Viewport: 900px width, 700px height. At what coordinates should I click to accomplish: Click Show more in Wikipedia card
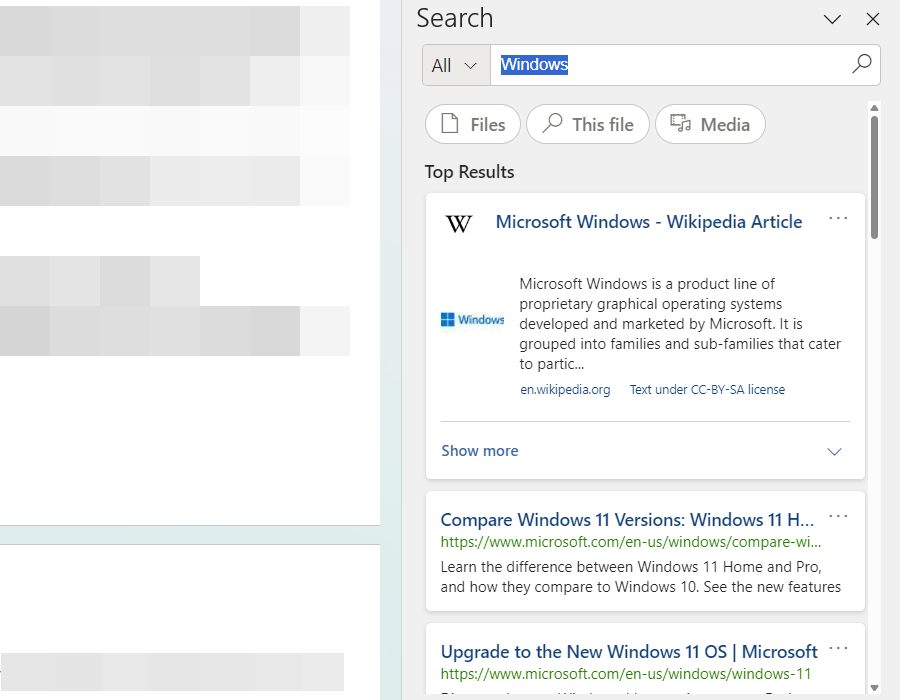tap(479, 451)
